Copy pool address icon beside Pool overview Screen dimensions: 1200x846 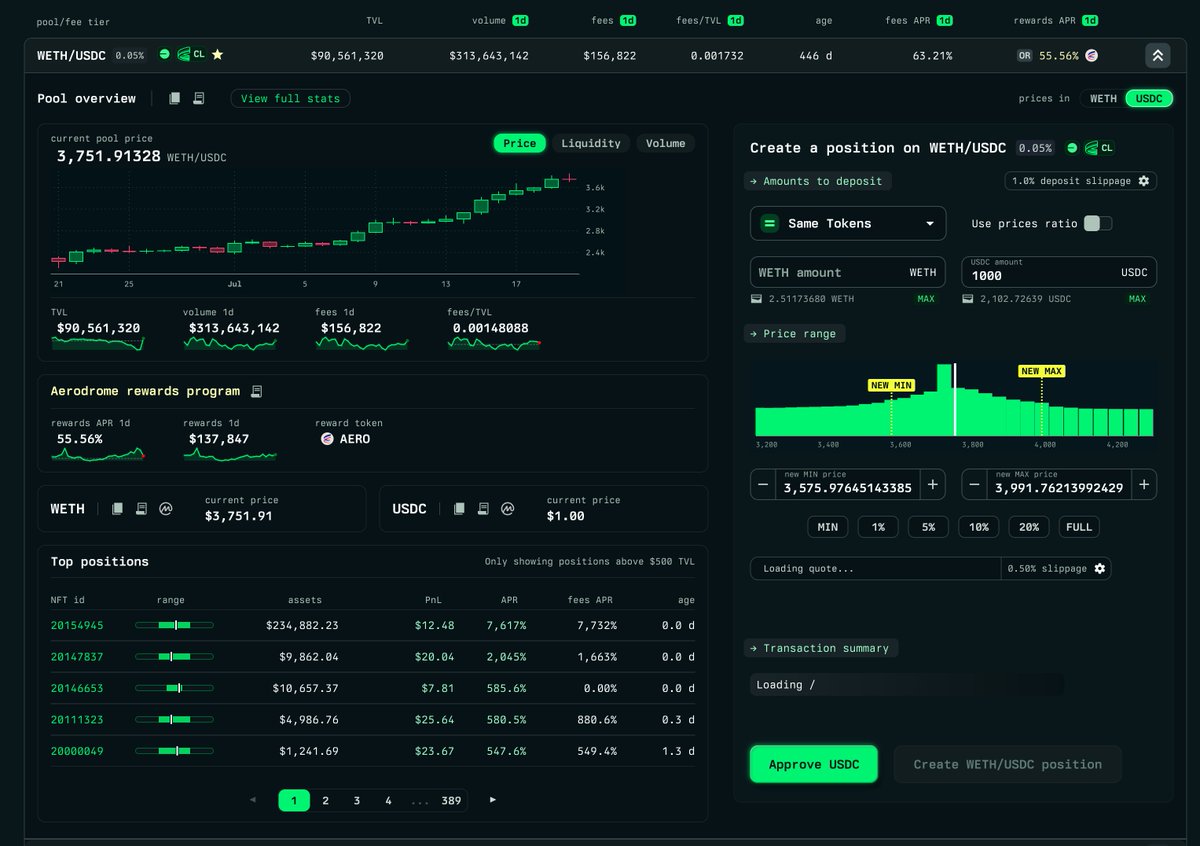click(174, 98)
